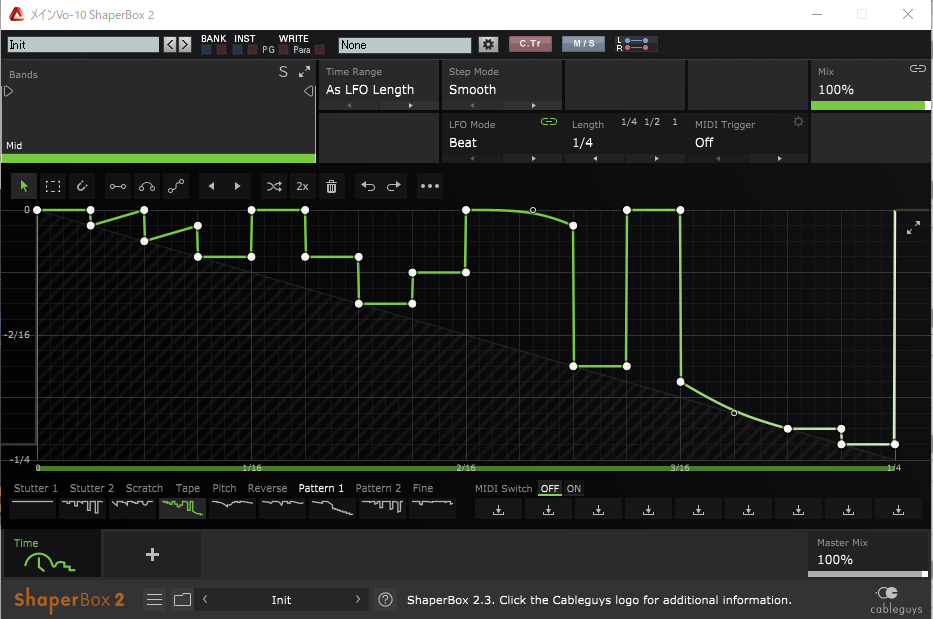This screenshot has width=933, height=619.
Task: Click the first MIDI Switch save slot
Action: [x=499, y=509]
